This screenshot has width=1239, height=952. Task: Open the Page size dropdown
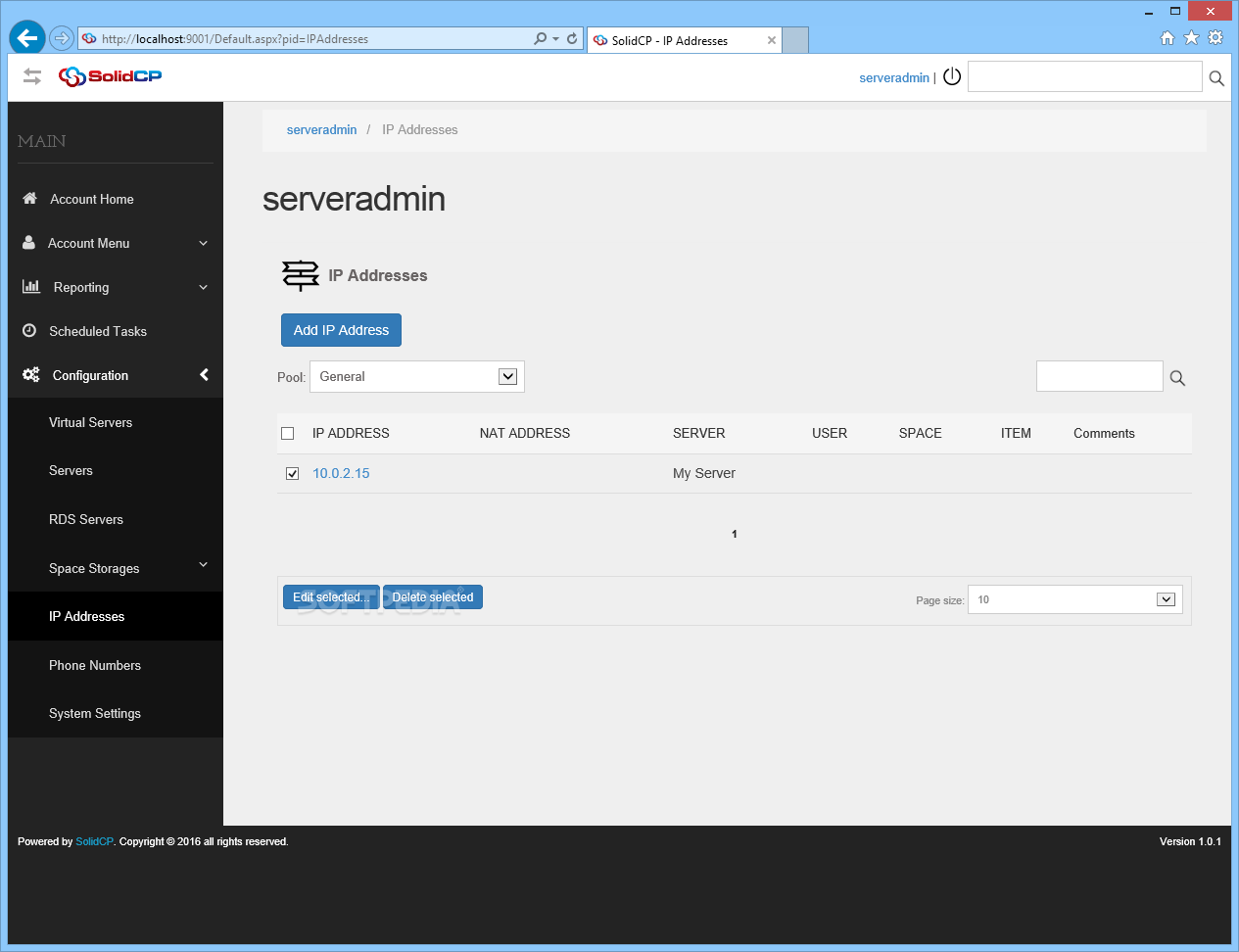[x=1075, y=599]
